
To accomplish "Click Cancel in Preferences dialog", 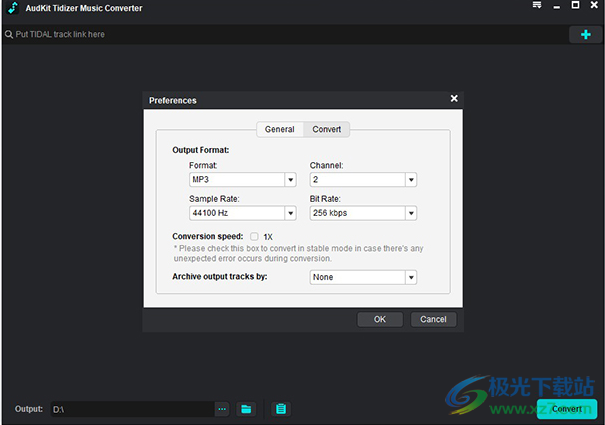I will click(433, 319).
